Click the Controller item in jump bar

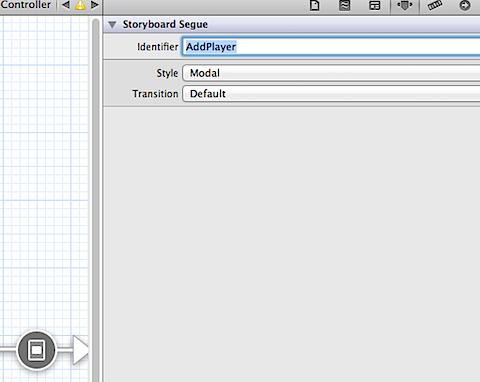point(25,5)
